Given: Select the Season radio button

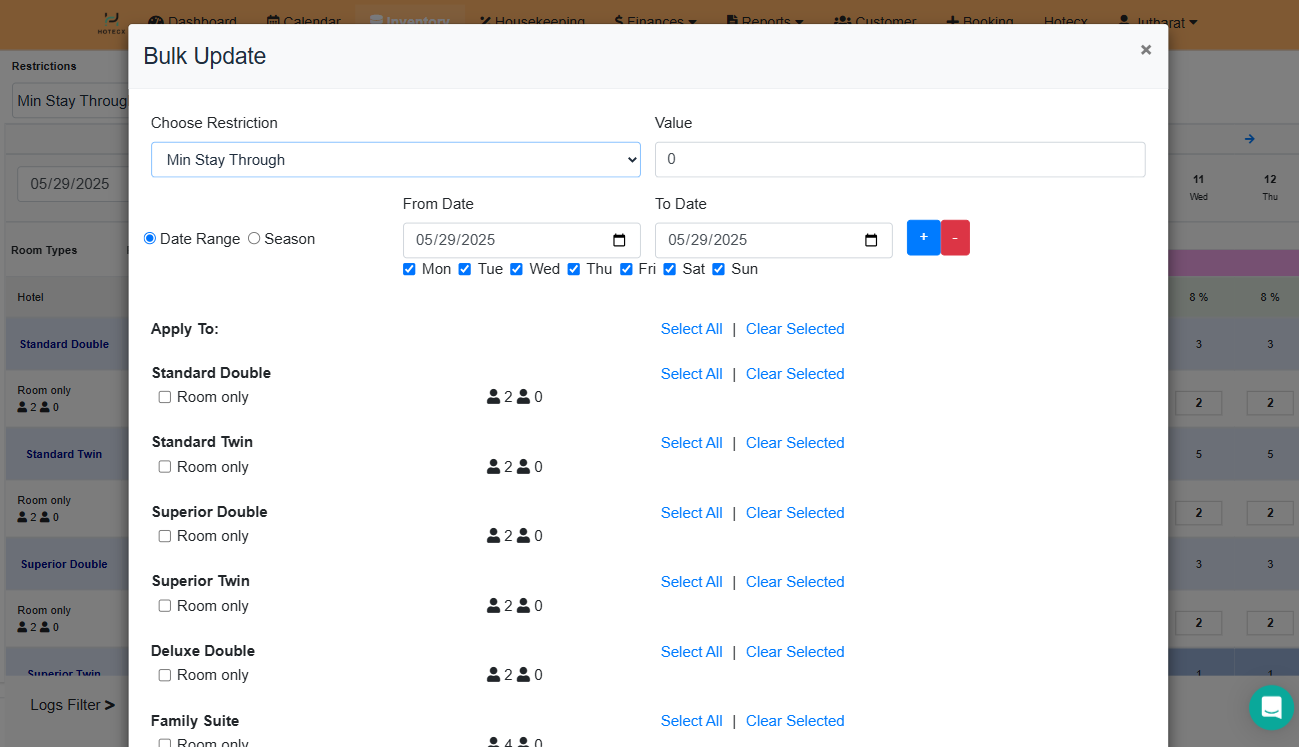Looking at the screenshot, I should [x=254, y=238].
